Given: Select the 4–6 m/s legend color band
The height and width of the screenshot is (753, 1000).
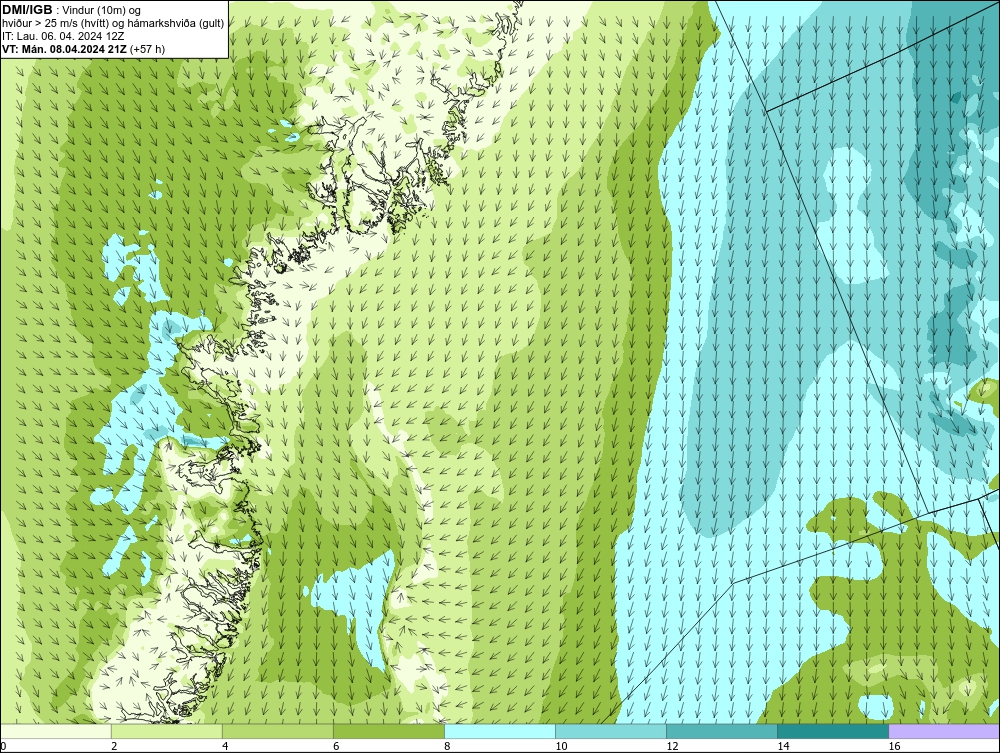Looking at the screenshot, I should coord(278,731).
